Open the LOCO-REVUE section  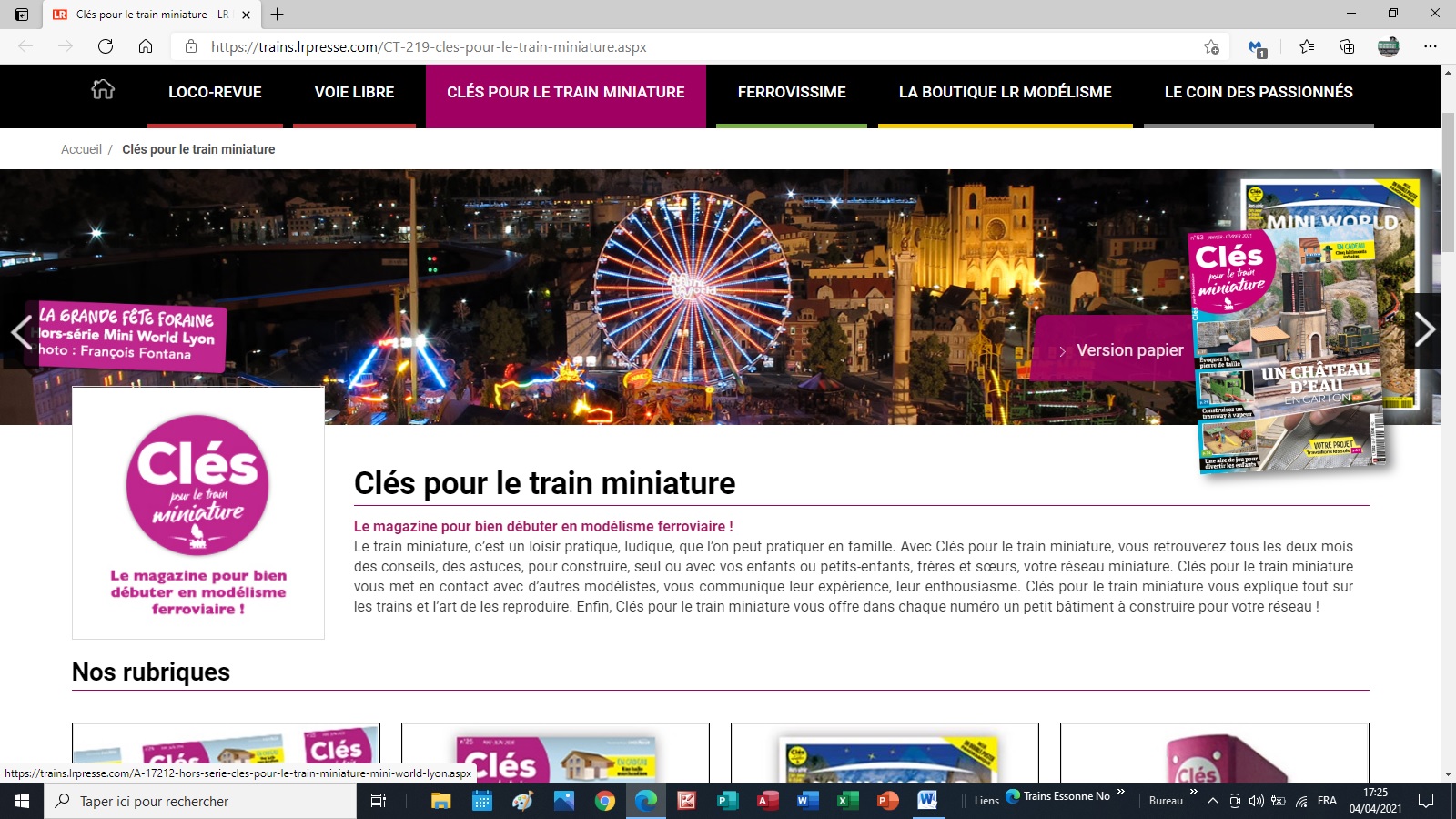point(215,92)
